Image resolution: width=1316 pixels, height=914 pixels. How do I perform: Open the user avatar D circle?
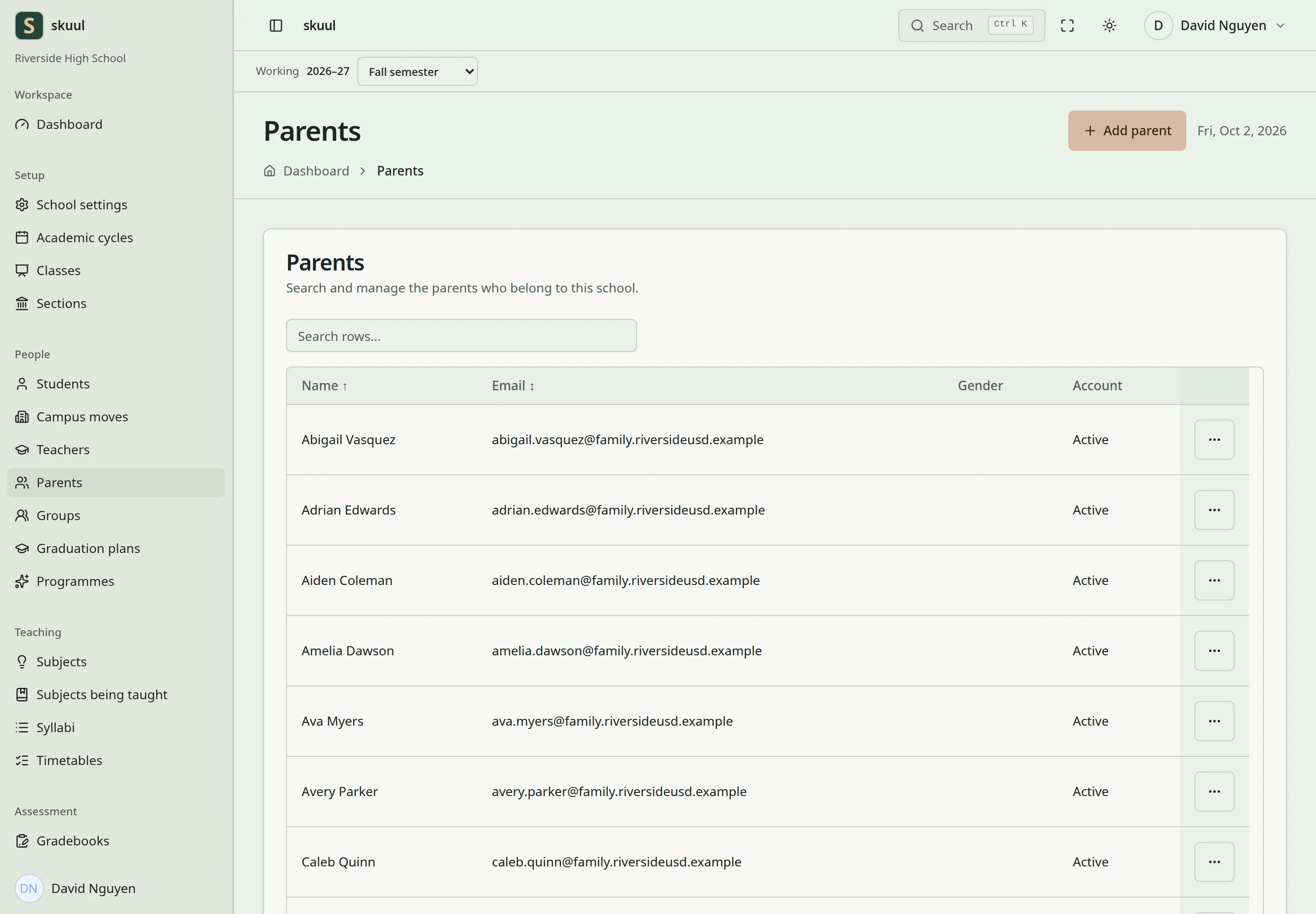coord(1158,26)
